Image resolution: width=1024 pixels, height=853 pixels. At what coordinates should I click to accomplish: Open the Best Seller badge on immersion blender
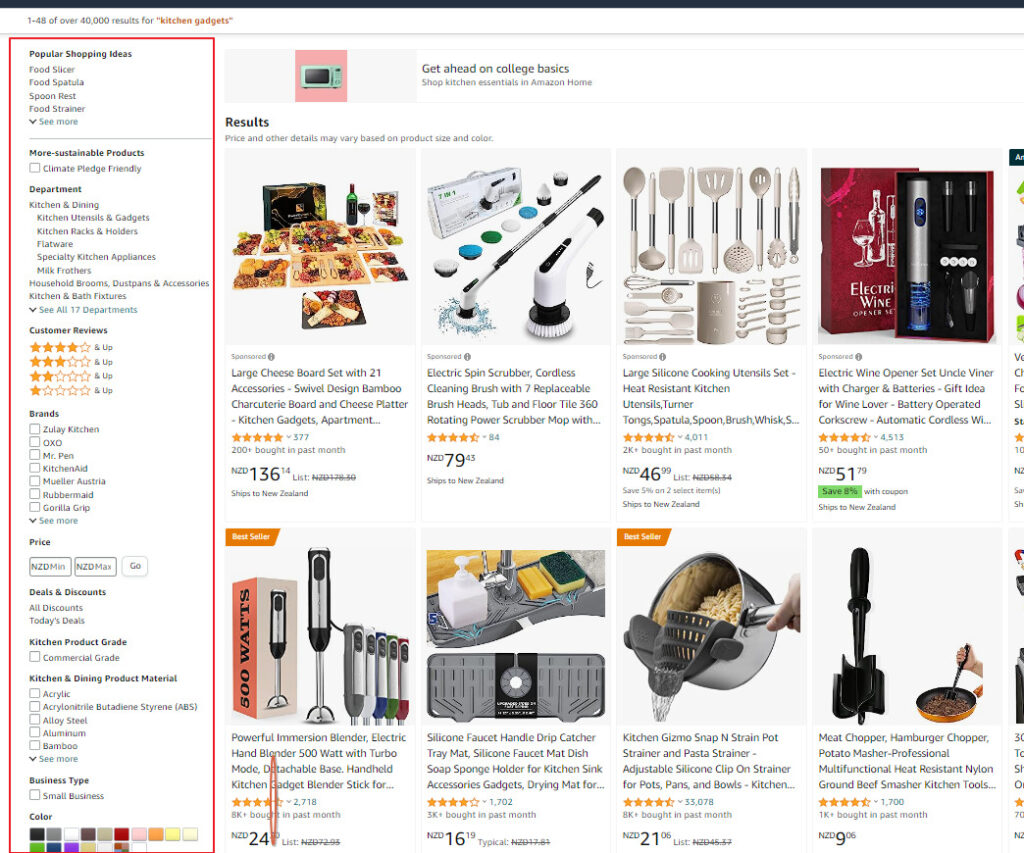[x=252, y=537]
